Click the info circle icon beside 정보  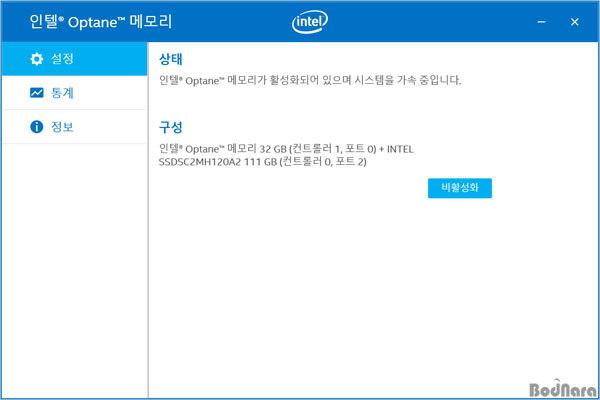(37, 127)
